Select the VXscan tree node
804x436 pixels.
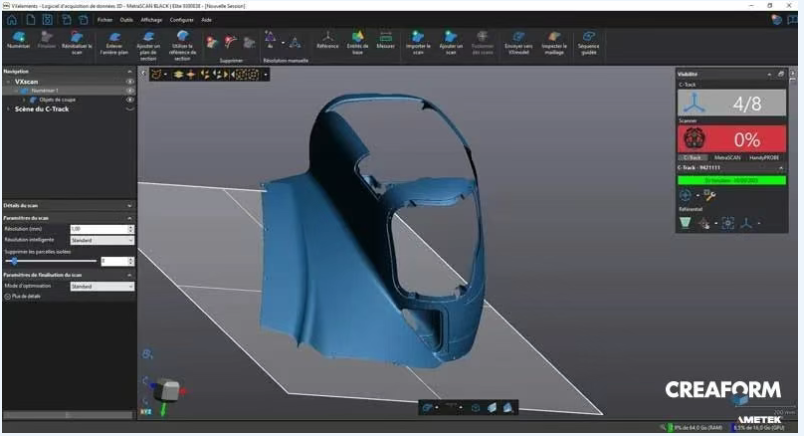click(26, 82)
